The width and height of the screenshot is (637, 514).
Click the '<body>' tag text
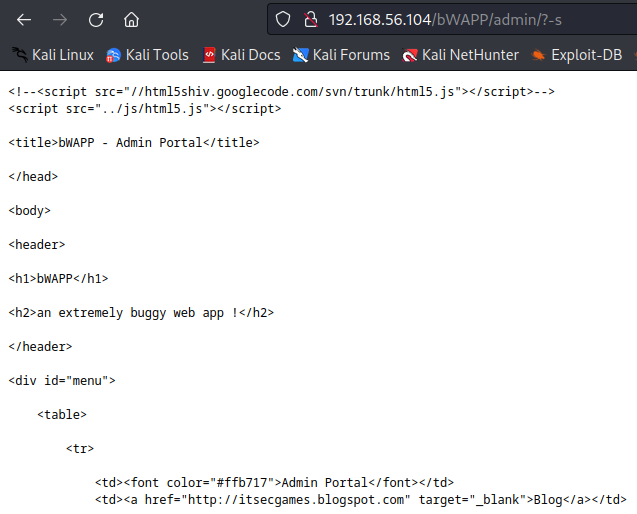click(29, 211)
